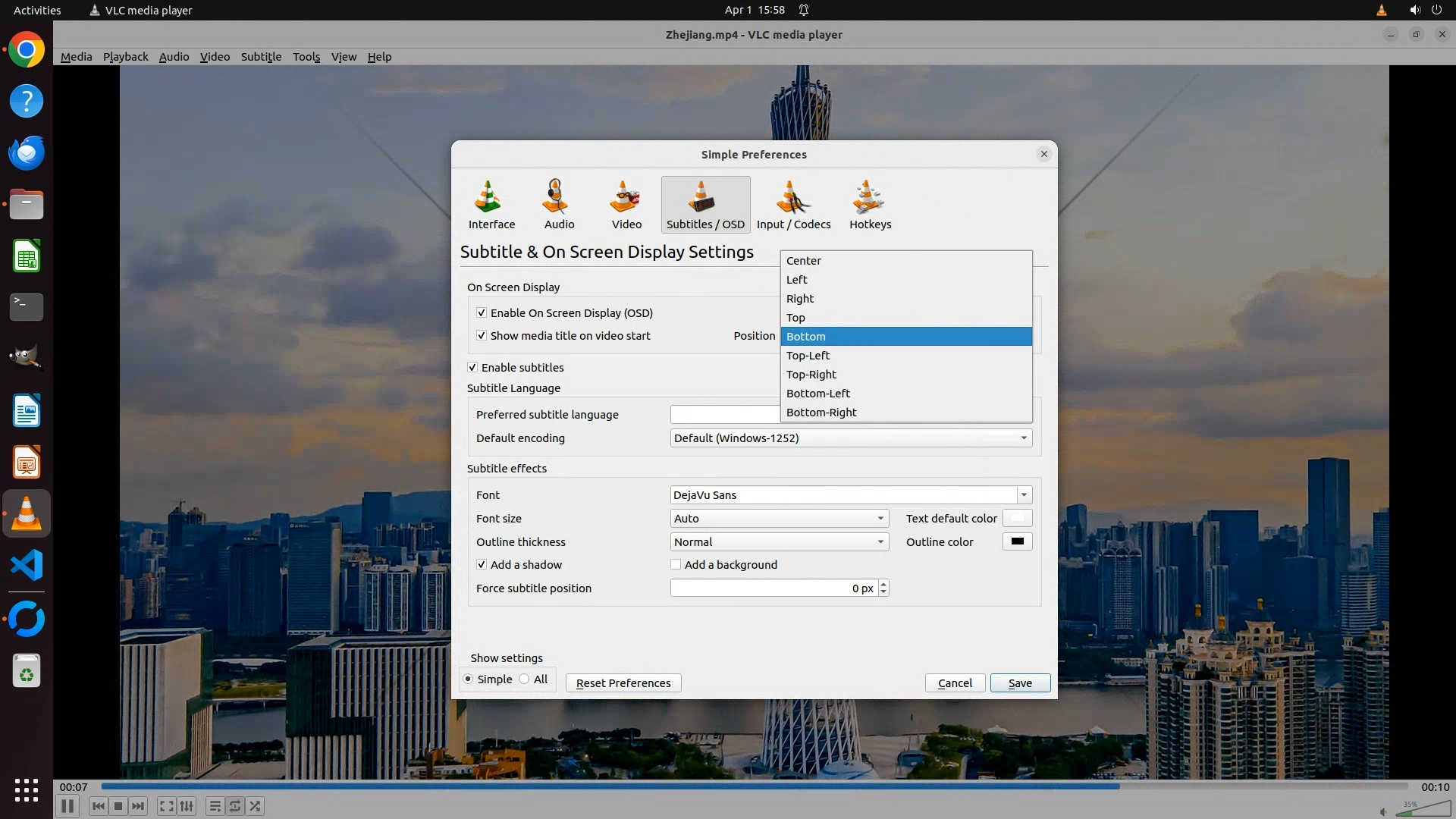Click Reset Preferences button
This screenshot has height=819, width=1456.
point(623,683)
